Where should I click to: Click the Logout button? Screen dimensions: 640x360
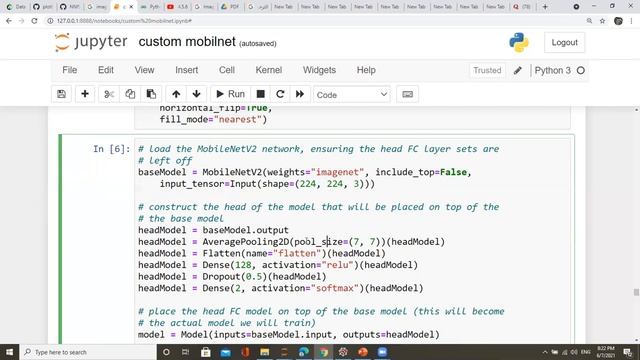coord(564,42)
